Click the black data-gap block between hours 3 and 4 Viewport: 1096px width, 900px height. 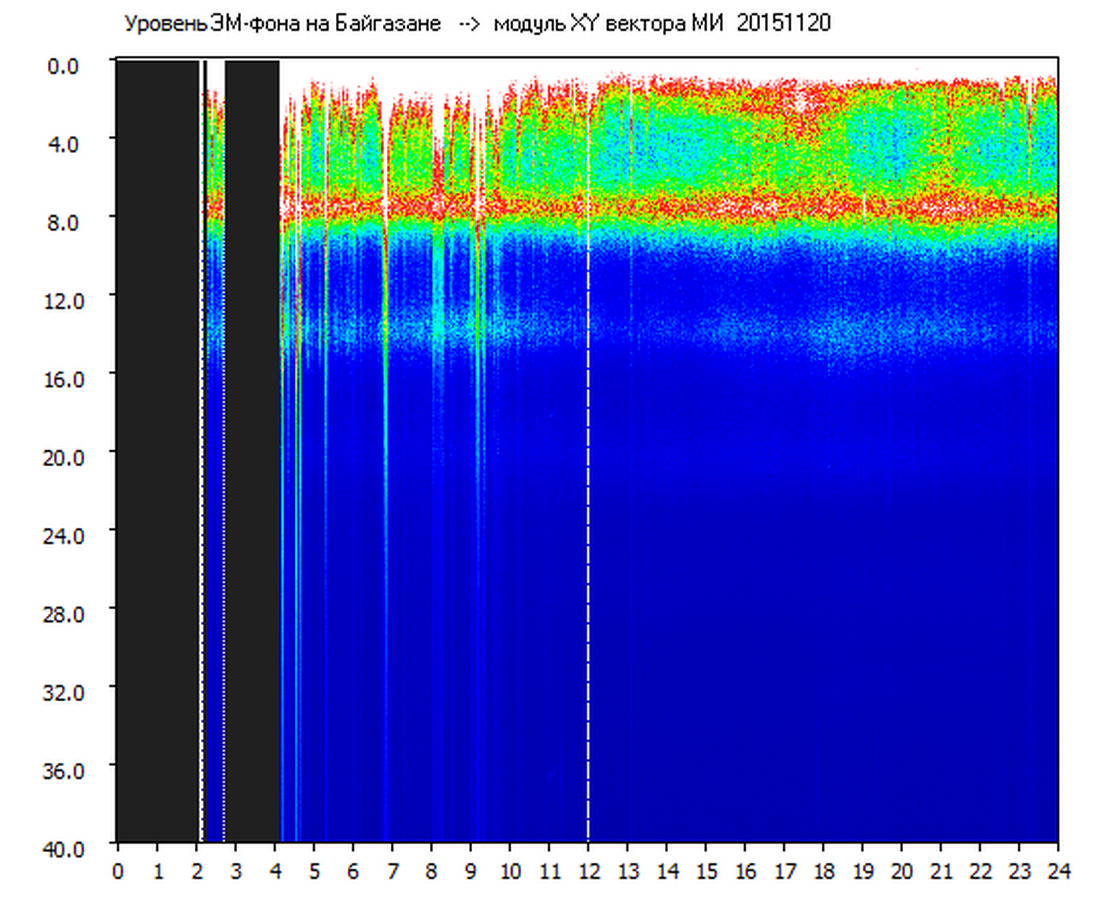click(x=252, y=451)
